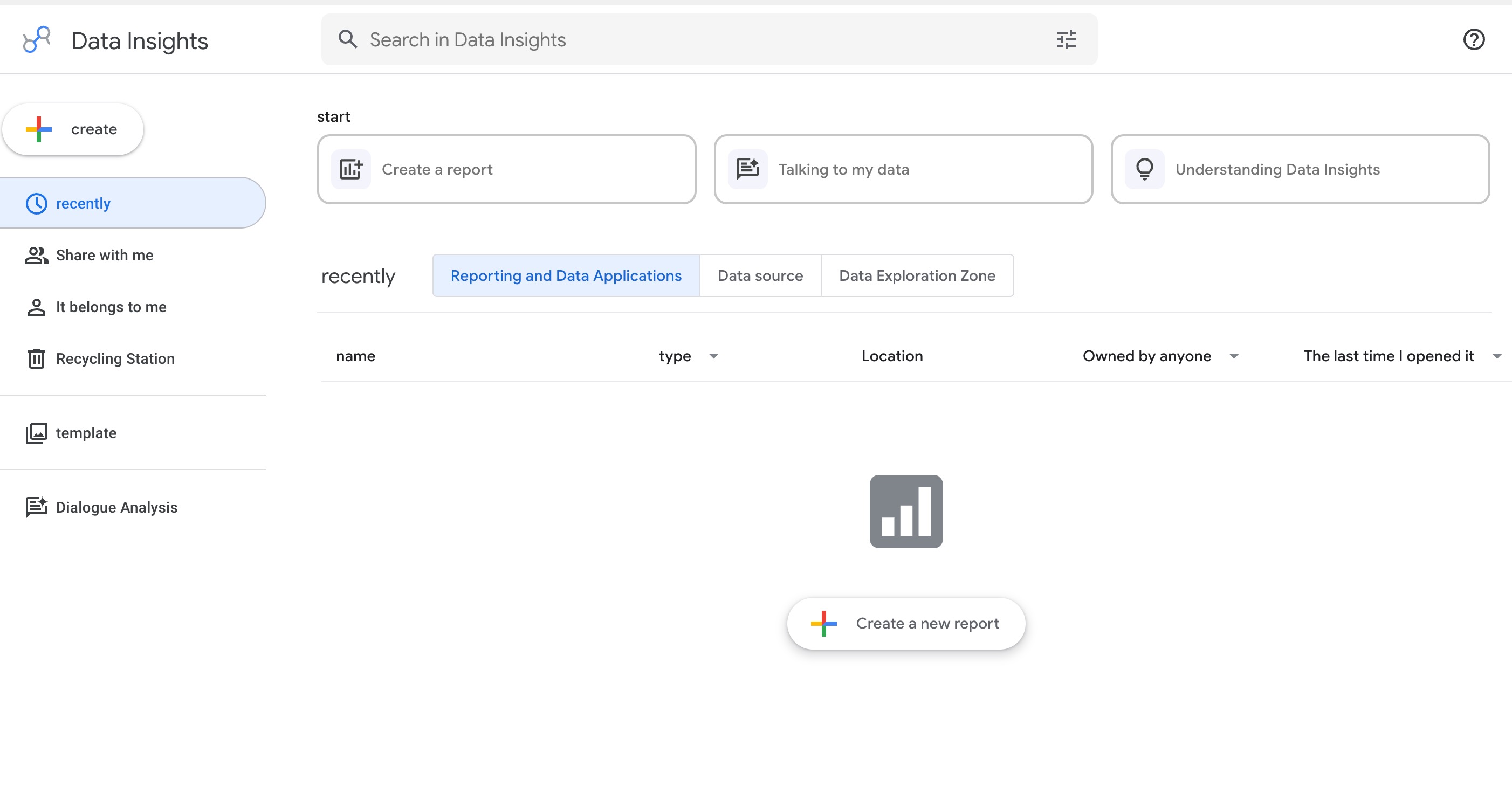The image size is (1512, 787).
Task: Open the search filter options icon
Action: (x=1066, y=39)
